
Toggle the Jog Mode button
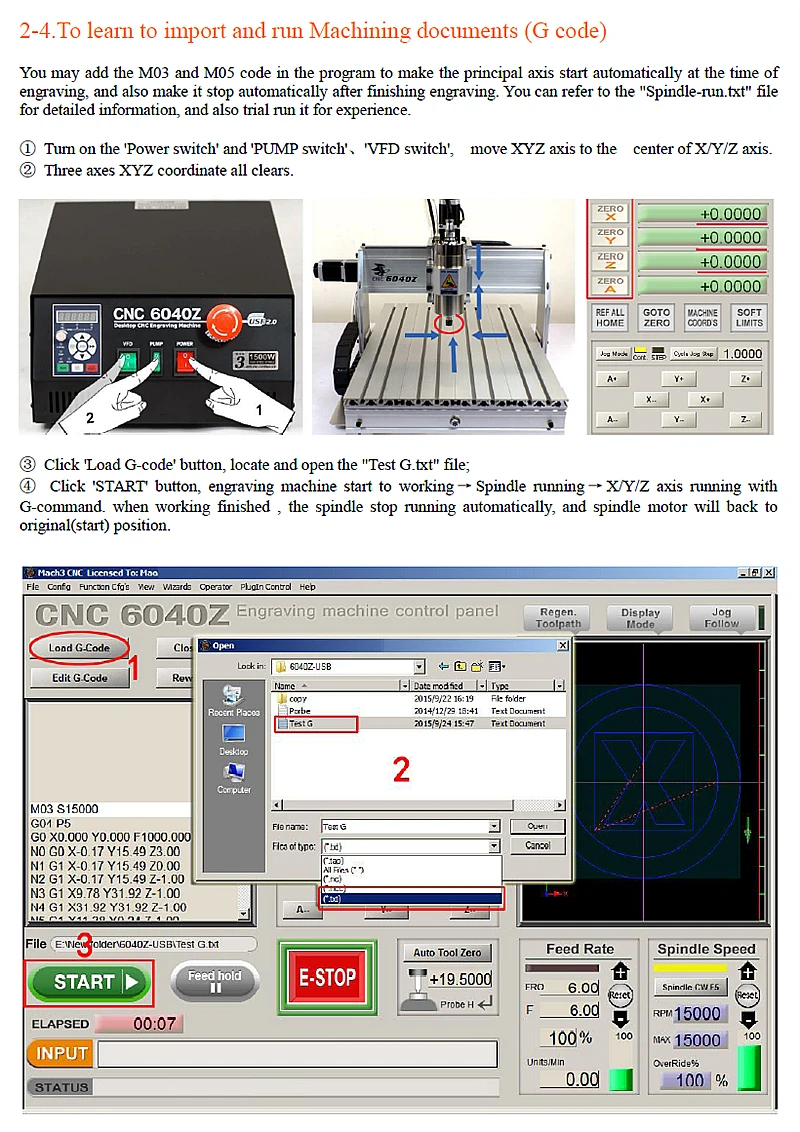point(613,354)
